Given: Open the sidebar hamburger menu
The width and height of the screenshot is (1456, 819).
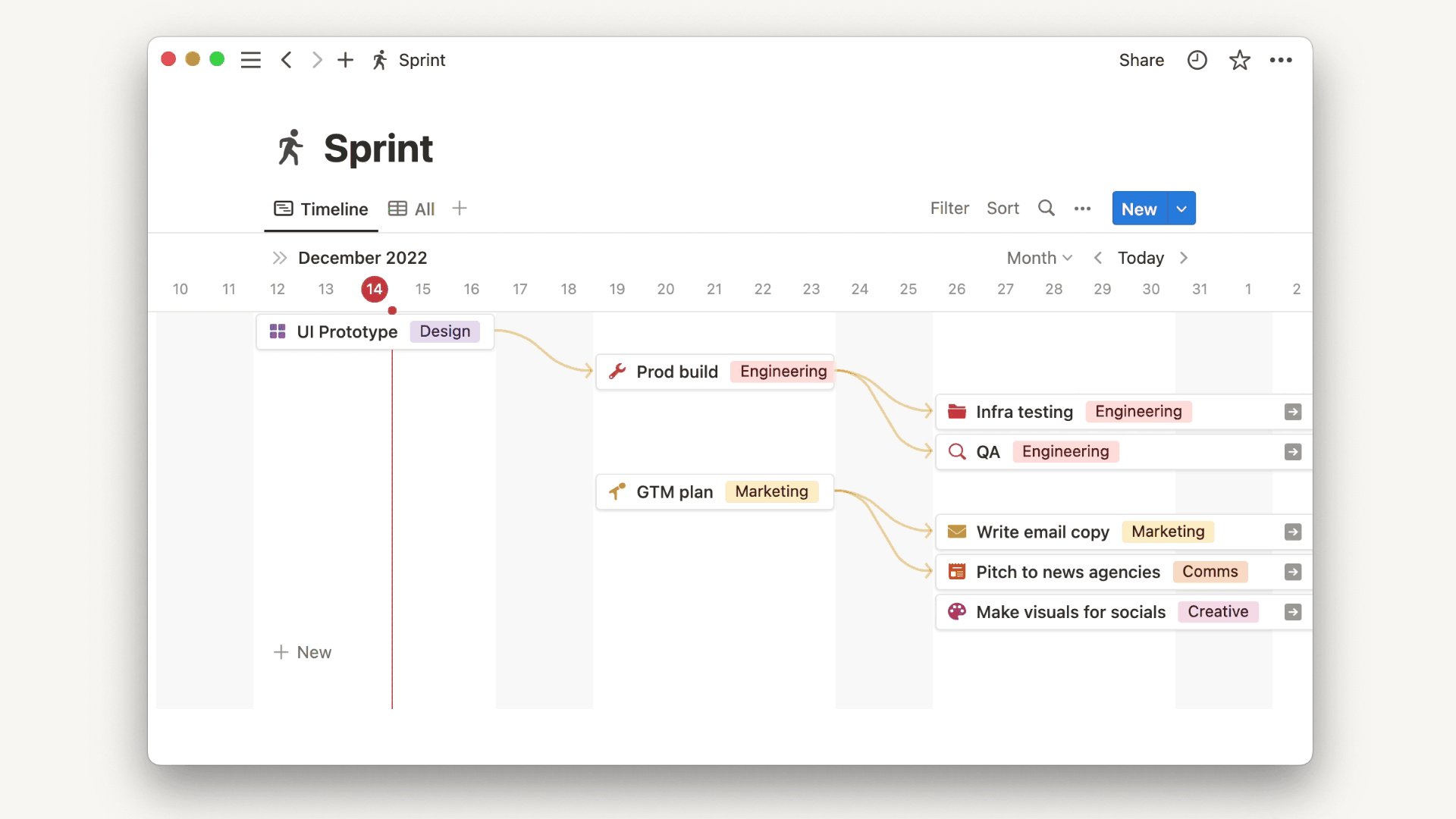Looking at the screenshot, I should click(x=250, y=60).
